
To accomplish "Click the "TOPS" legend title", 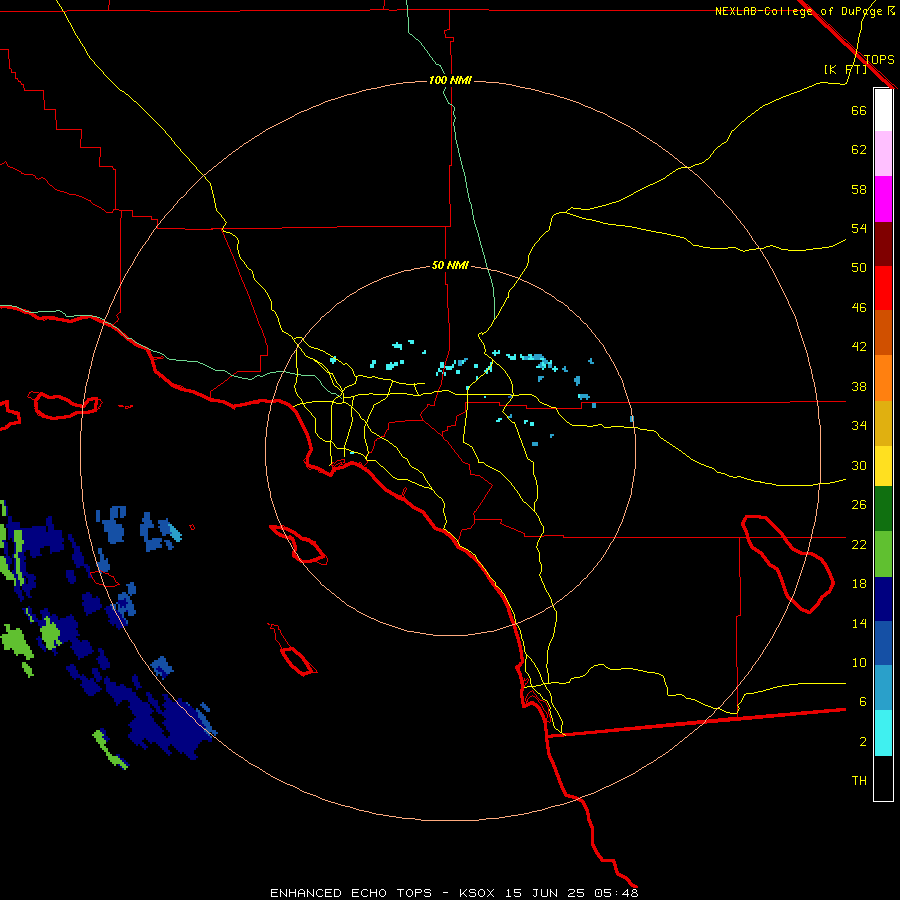I will tap(879, 59).
